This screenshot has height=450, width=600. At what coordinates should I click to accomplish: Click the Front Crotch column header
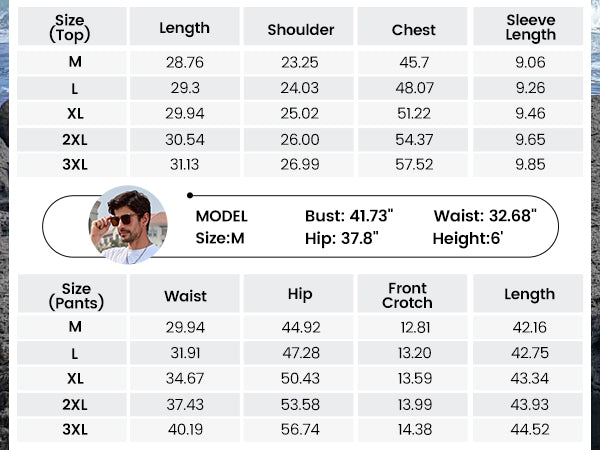tap(407, 294)
